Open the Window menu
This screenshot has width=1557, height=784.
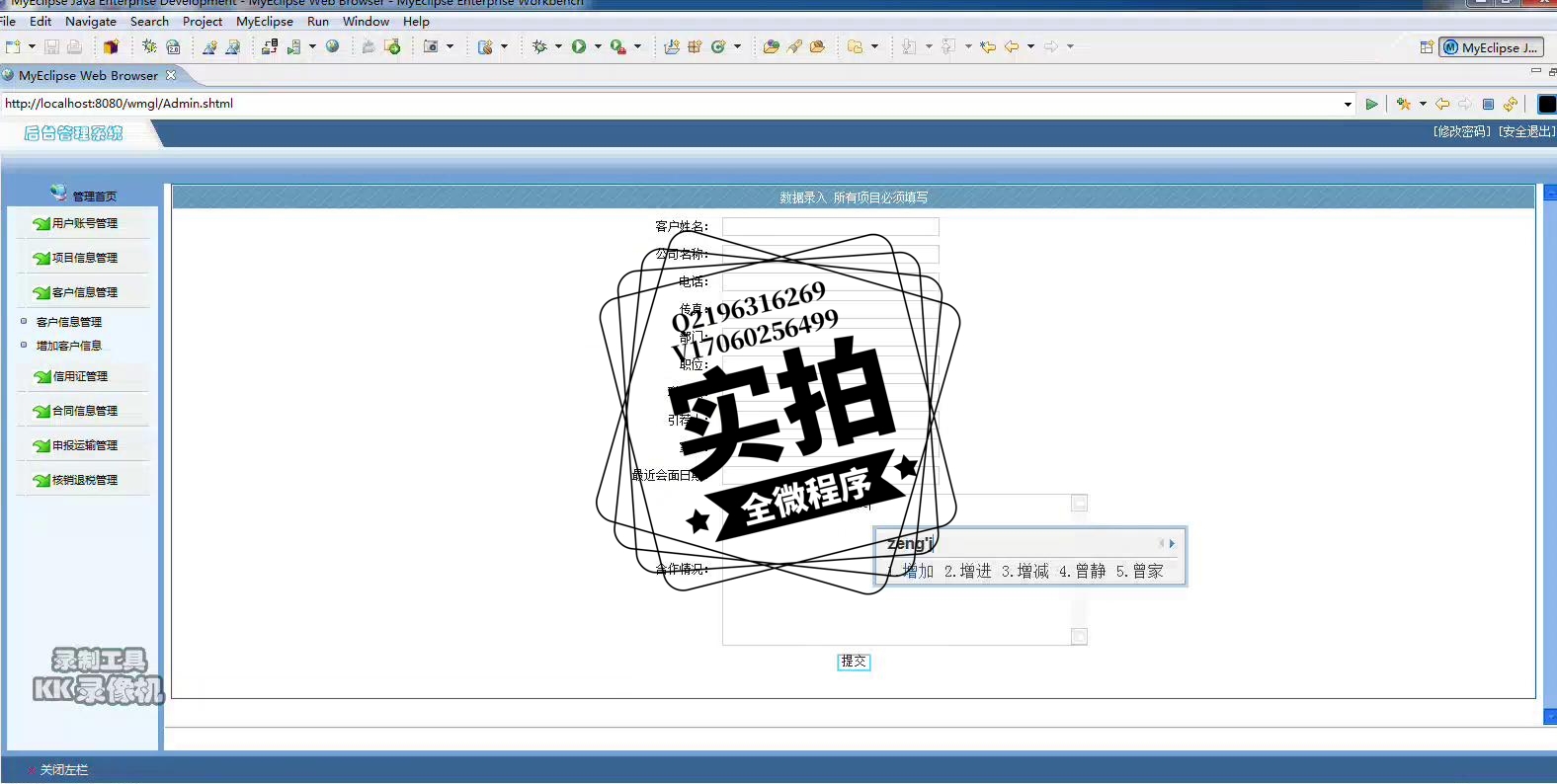pyautogui.click(x=366, y=21)
